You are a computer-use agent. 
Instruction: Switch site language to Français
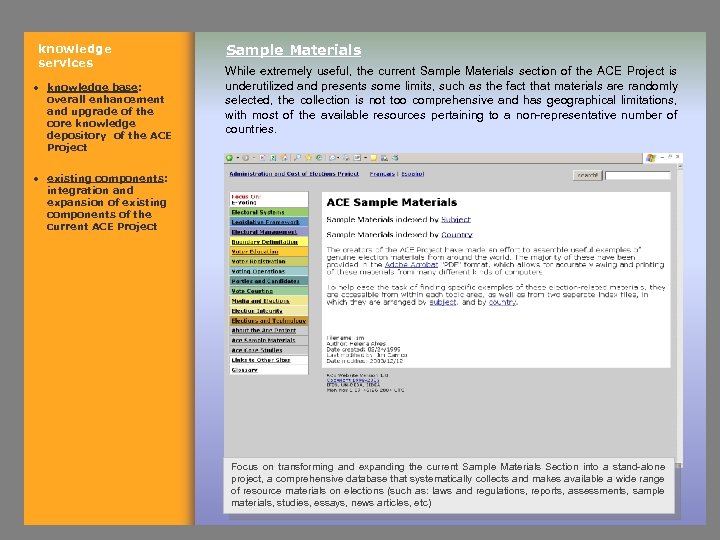pyautogui.click(x=382, y=174)
